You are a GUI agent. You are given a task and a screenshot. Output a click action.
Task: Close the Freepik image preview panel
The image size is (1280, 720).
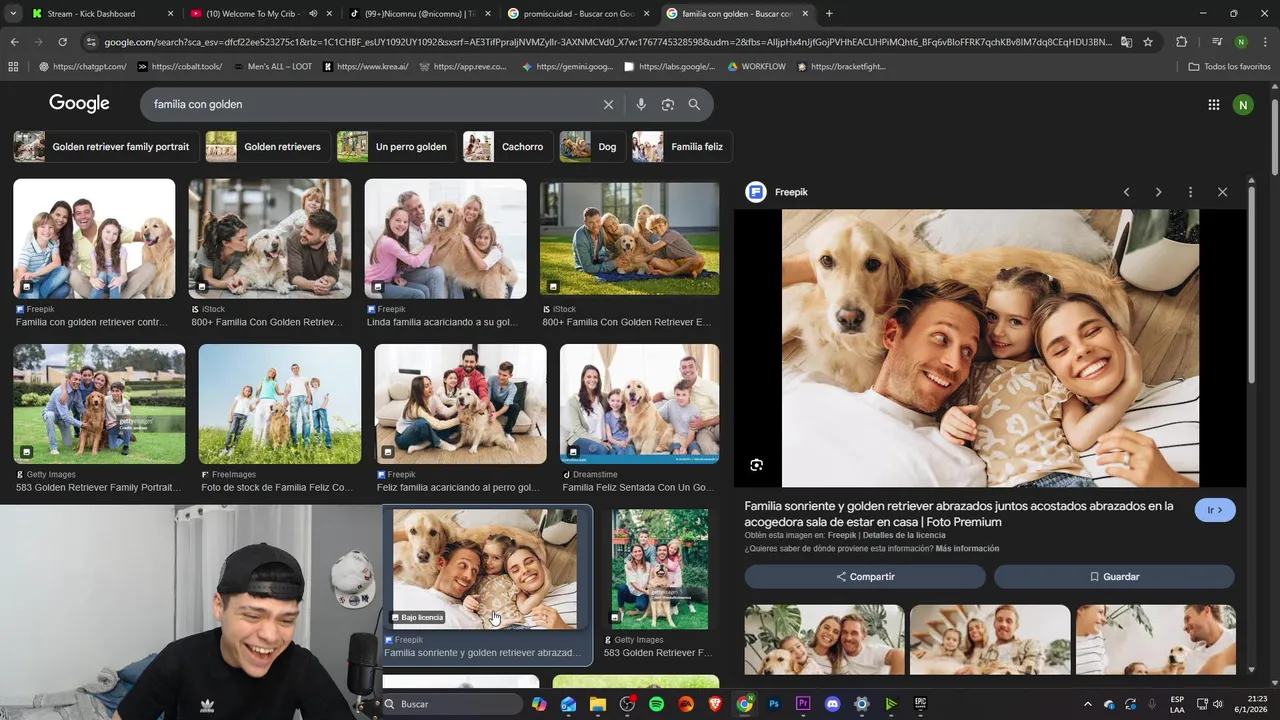click(x=1222, y=192)
